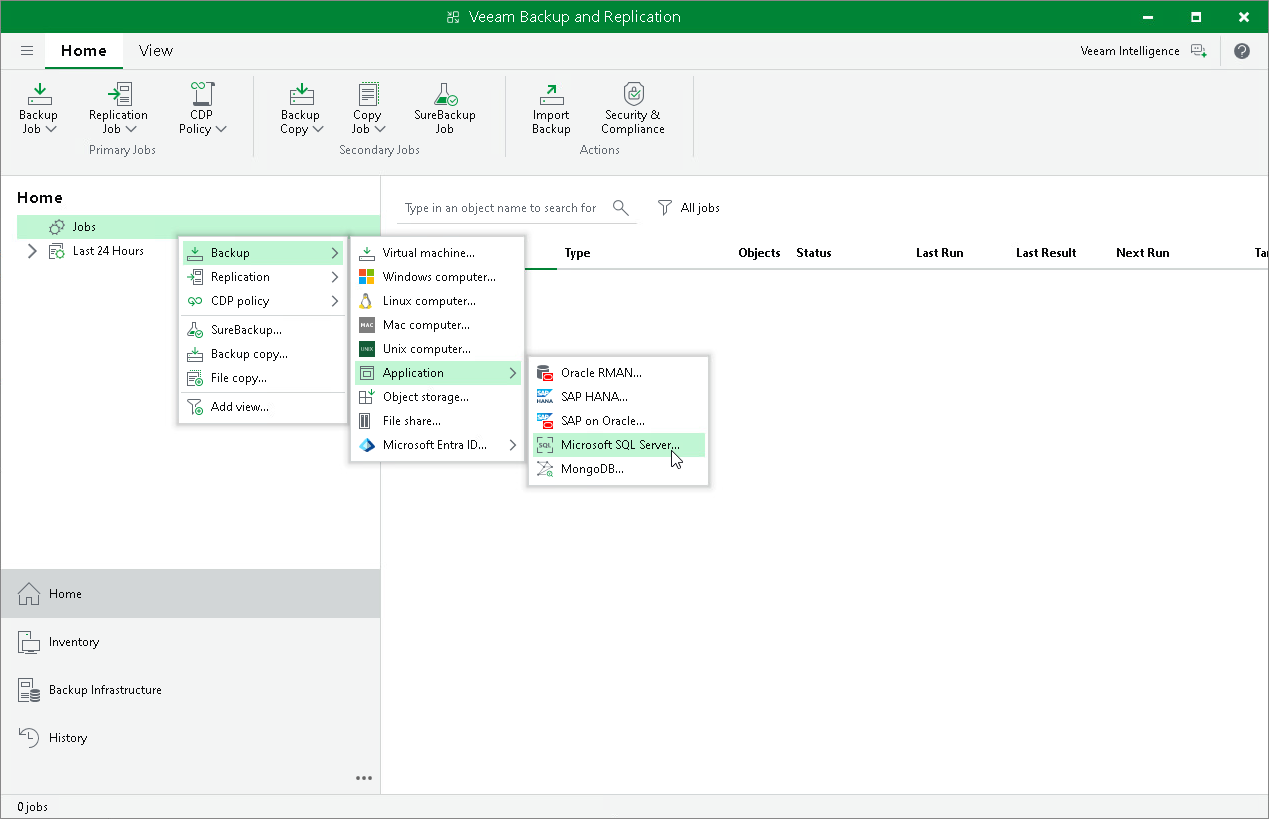Screen dimensions: 1269x819
Task: Select Backup copy context menu entry
Action: tap(263, 354)
